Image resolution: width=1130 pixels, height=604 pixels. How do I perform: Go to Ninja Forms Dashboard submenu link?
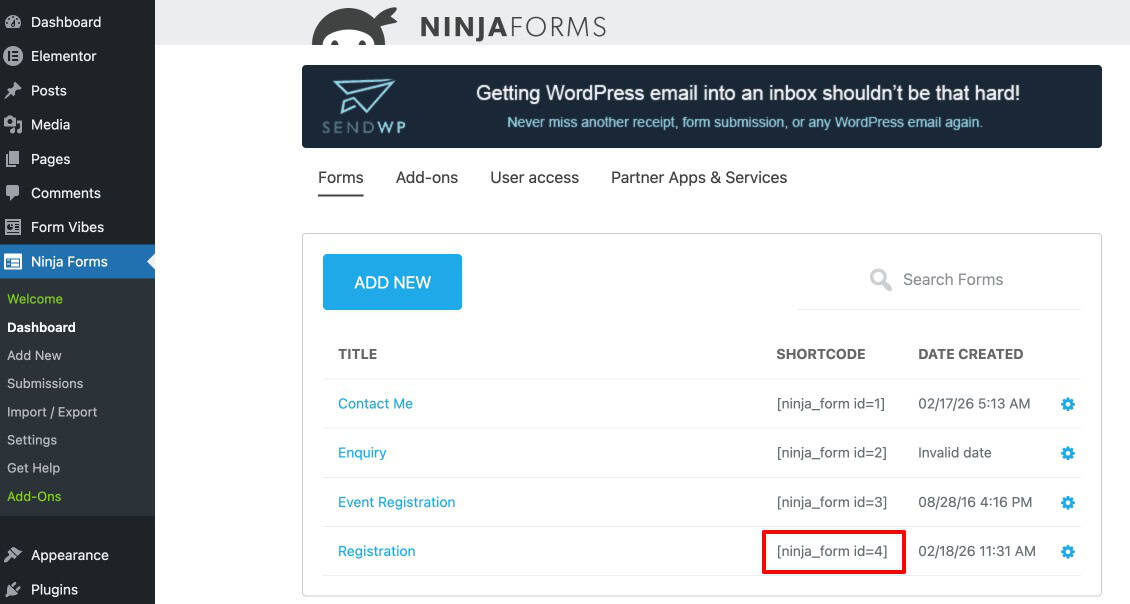(x=41, y=327)
